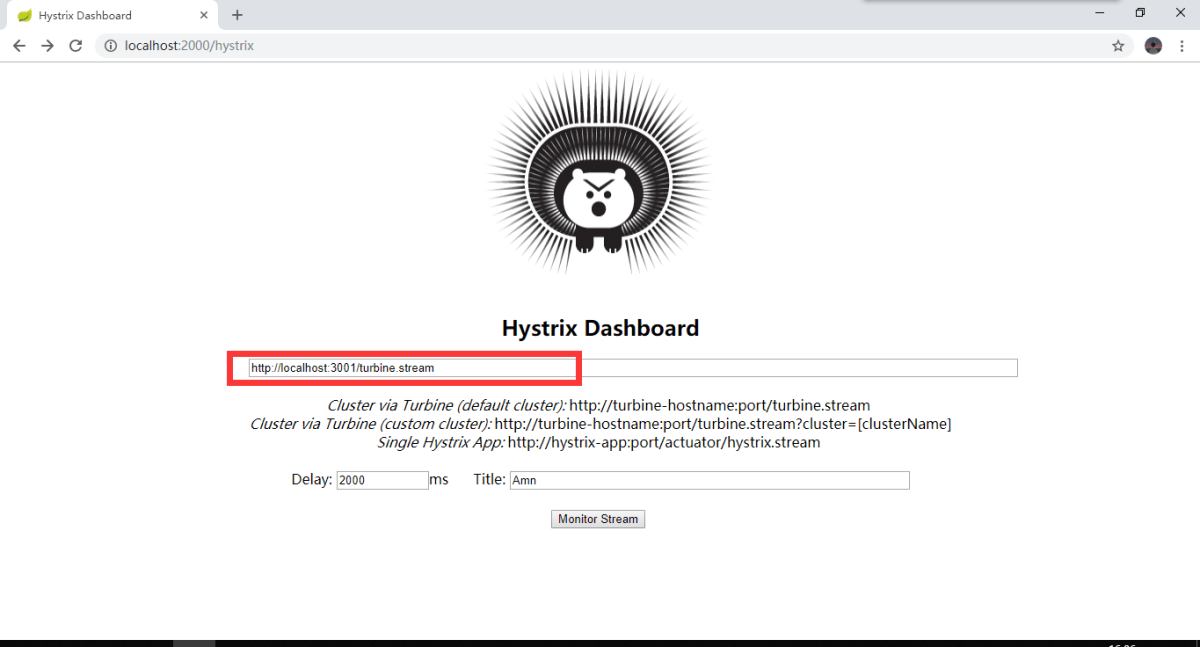Select the Hystrix Dashboard tab
This screenshot has height=647, width=1200.
click(x=110, y=15)
